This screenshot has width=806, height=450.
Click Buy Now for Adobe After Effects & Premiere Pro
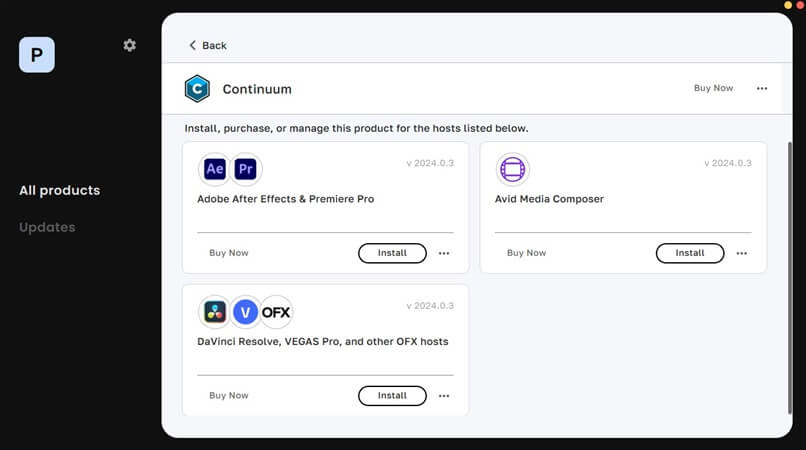(x=229, y=253)
